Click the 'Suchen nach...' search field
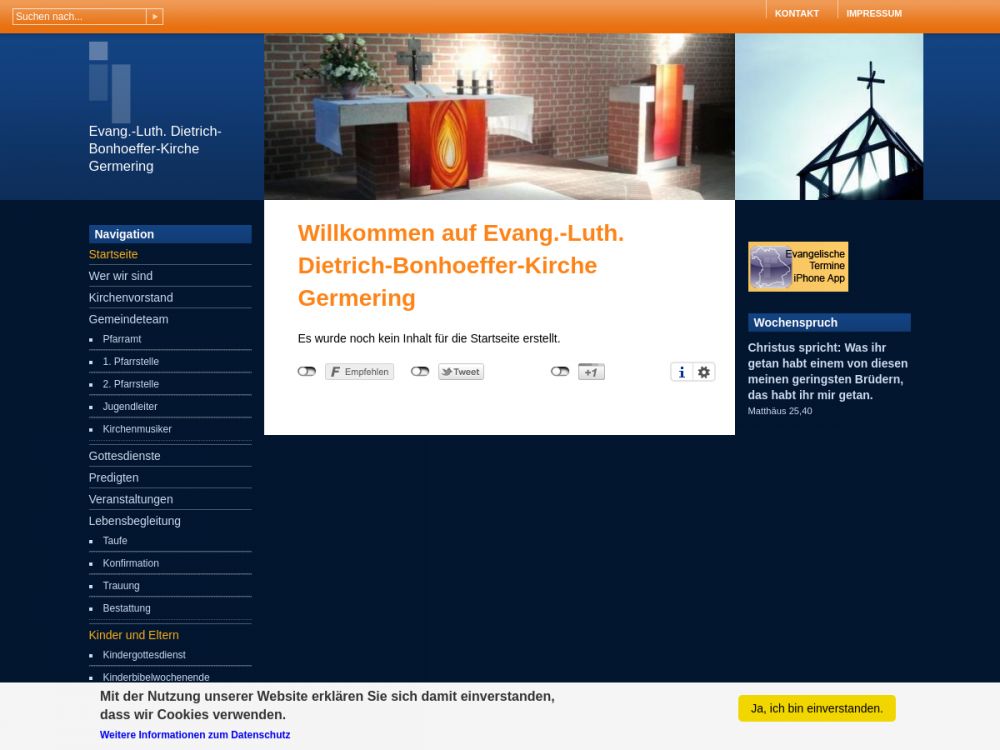 (79, 17)
